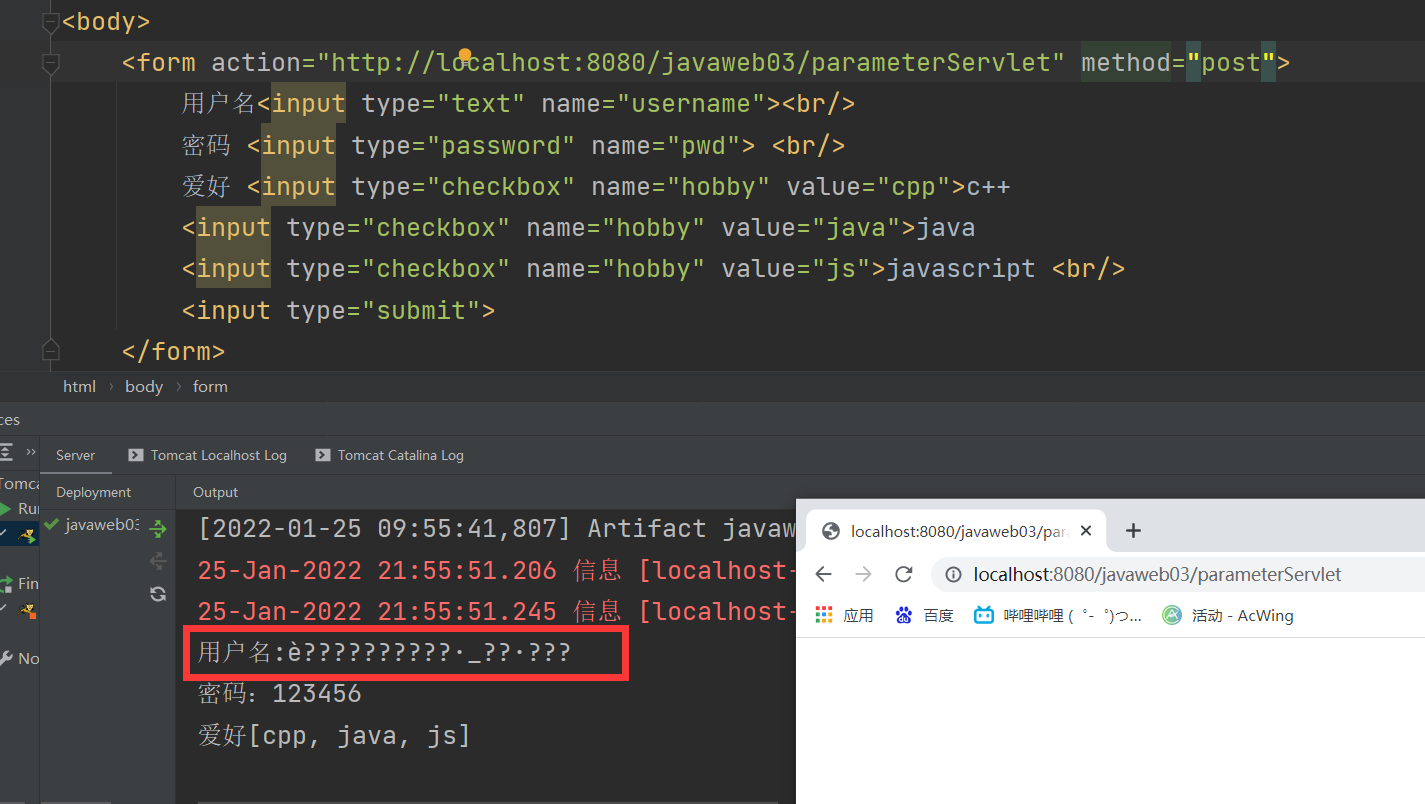Select the Running node green play icon
The image size is (1425, 804).
coord(7,509)
